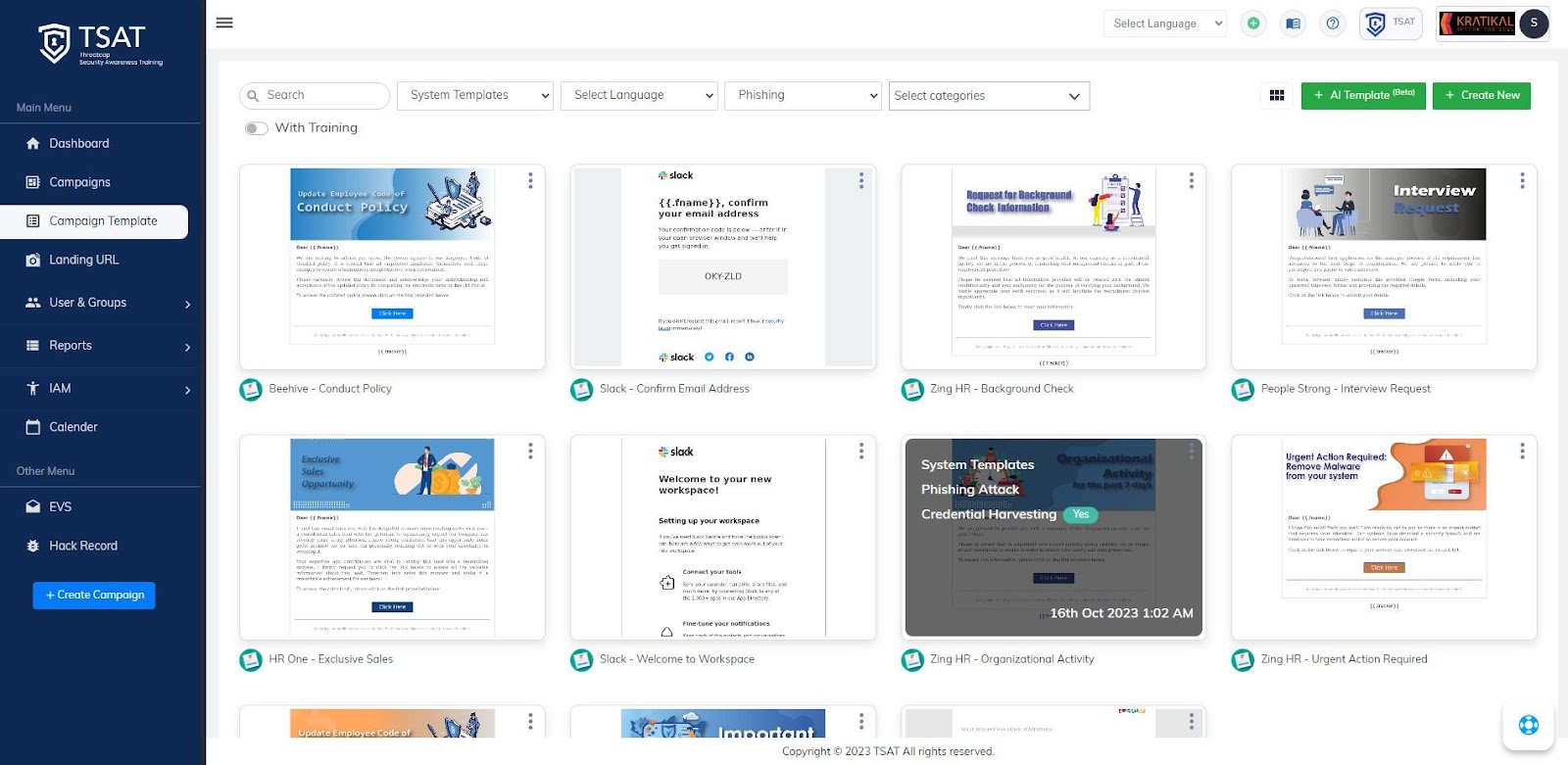Viewport: 1568px width, 765px height.
Task: Click the icon beside Zing HR - Organizational Activity
Action: tap(912, 660)
